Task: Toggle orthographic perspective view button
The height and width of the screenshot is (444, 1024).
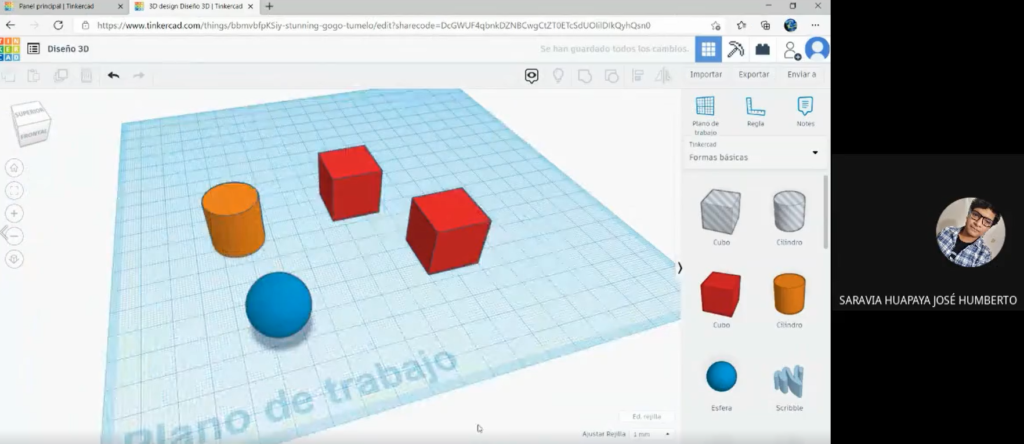Action: [14, 259]
